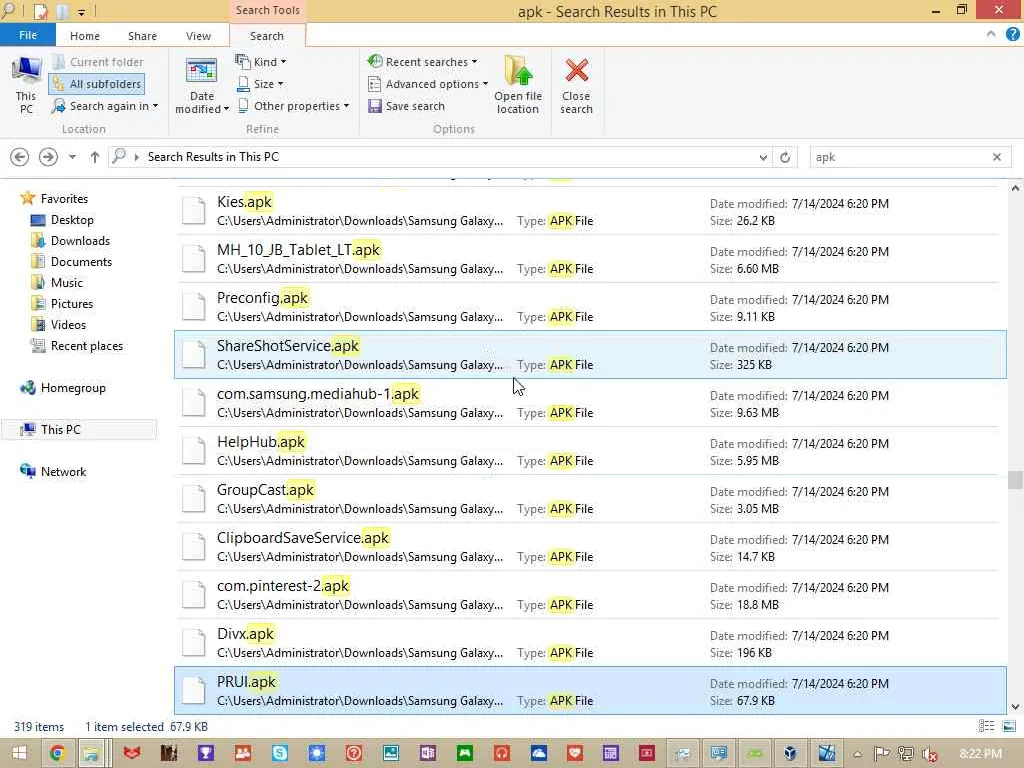Select com.pinterest-2.apk file

(x=589, y=595)
